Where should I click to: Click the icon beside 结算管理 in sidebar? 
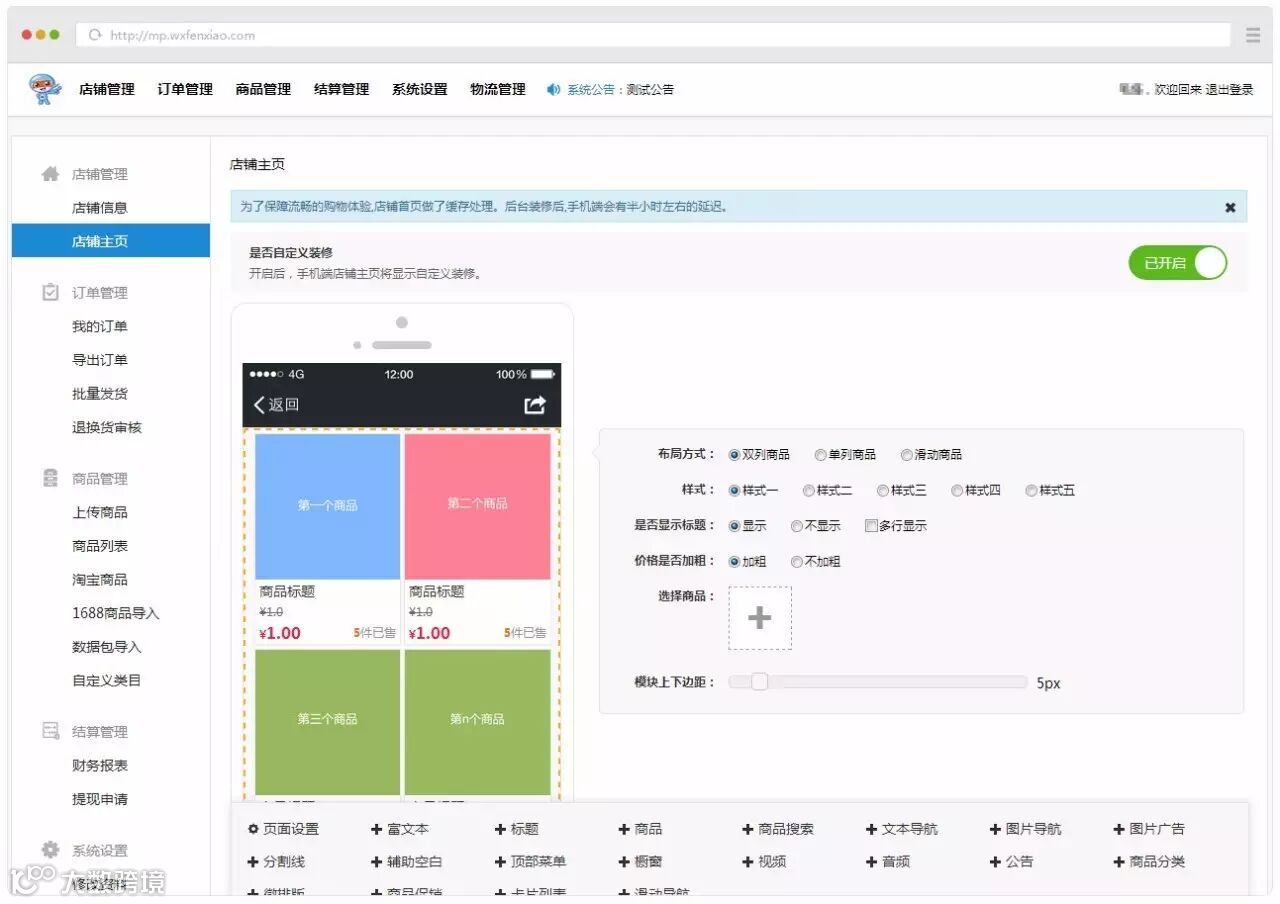pyautogui.click(x=50, y=731)
